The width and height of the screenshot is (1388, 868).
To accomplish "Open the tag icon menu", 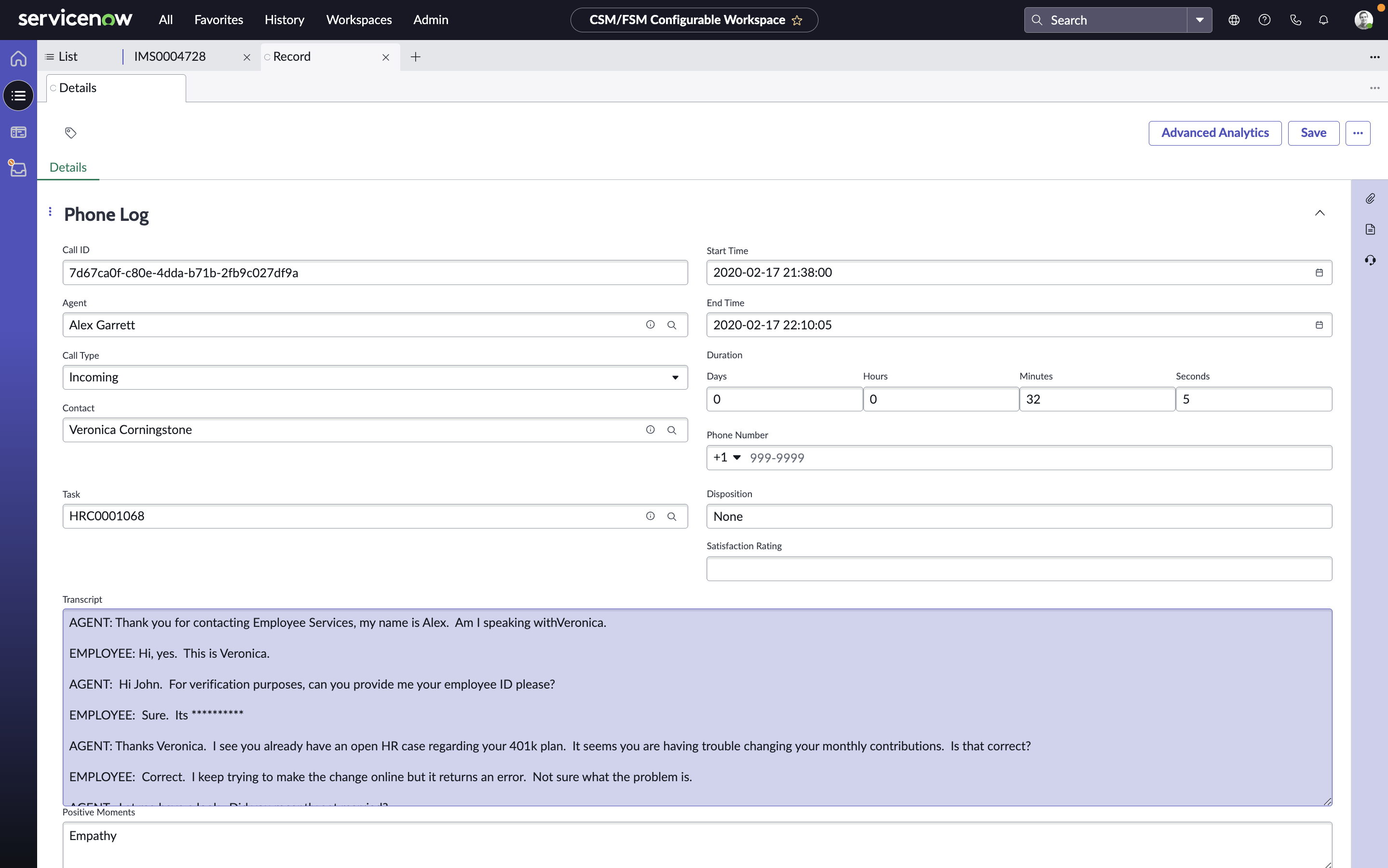I will tap(70, 131).
